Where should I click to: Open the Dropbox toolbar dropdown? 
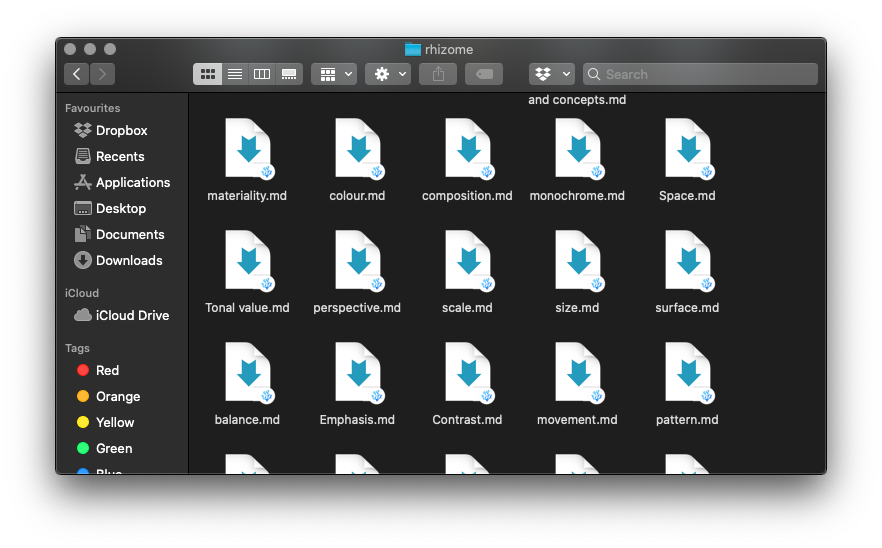coord(552,74)
